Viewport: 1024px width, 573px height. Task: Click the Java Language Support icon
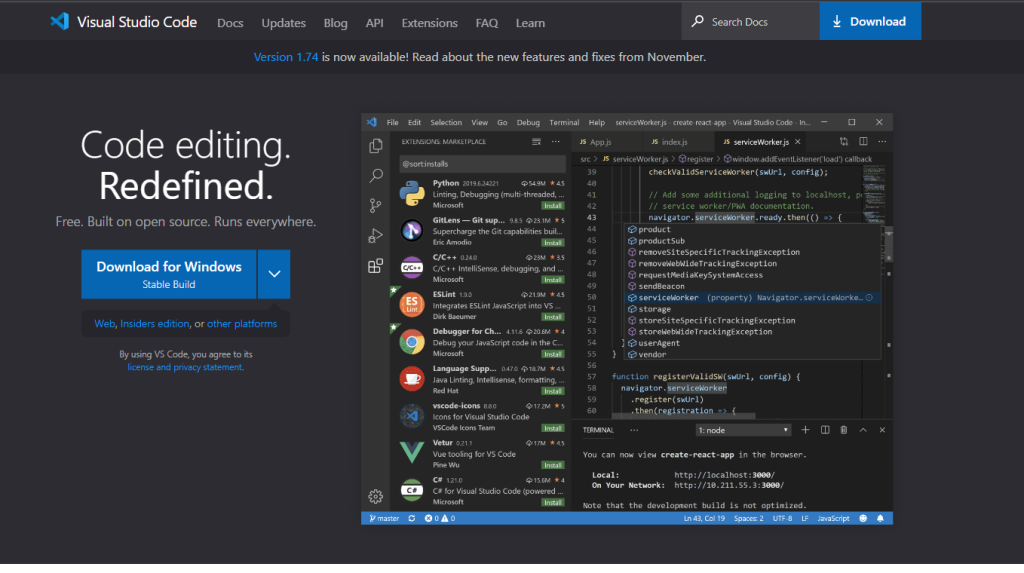(x=412, y=379)
